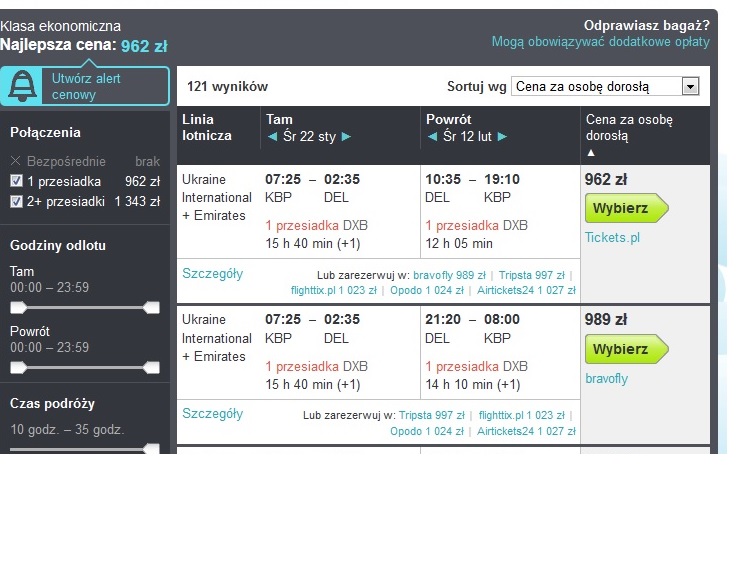Go to previous outbound date arrow
The width and height of the screenshot is (754, 569).
[273, 137]
